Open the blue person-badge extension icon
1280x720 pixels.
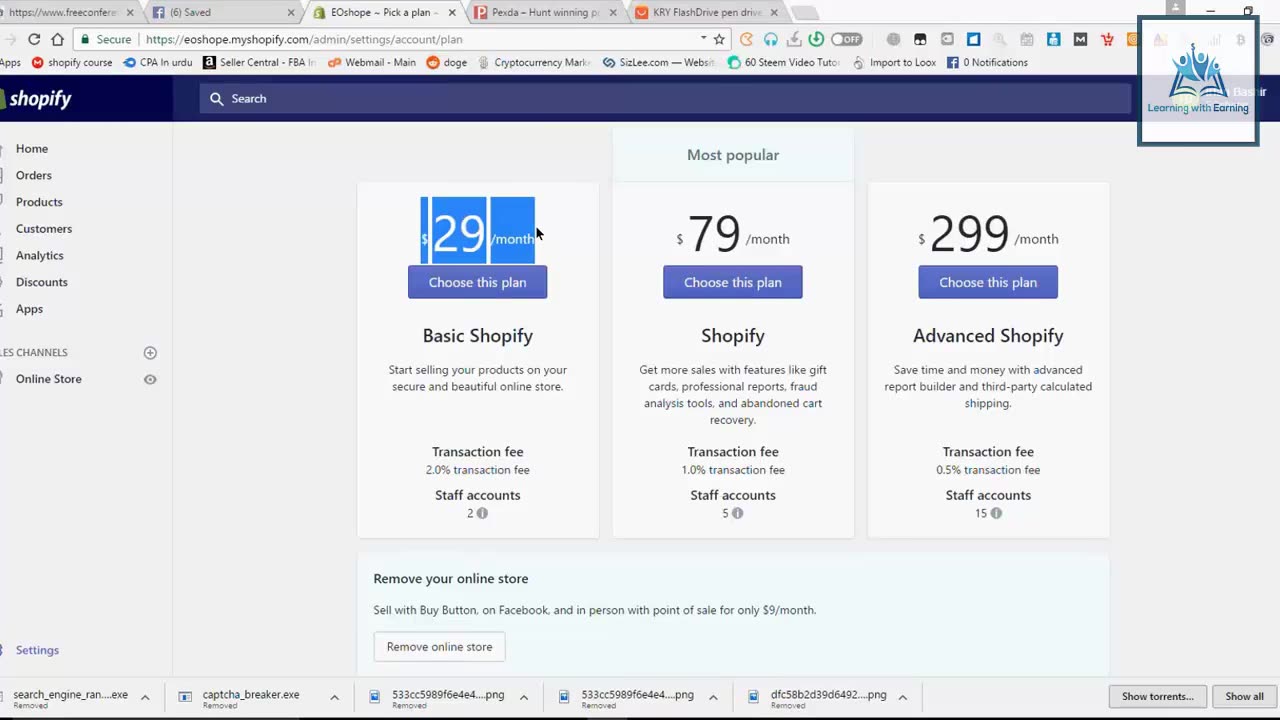click(x=1053, y=39)
